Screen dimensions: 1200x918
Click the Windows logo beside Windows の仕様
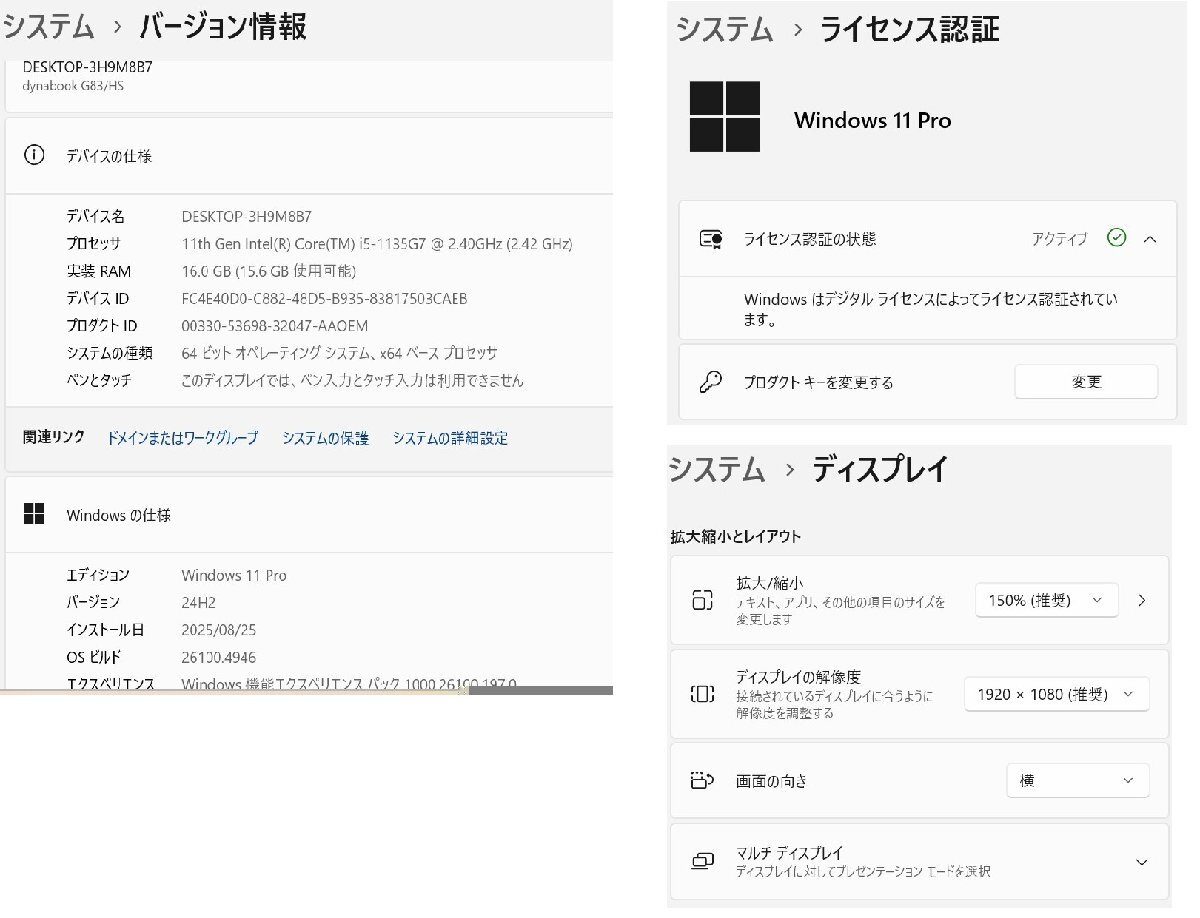pos(33,513)
